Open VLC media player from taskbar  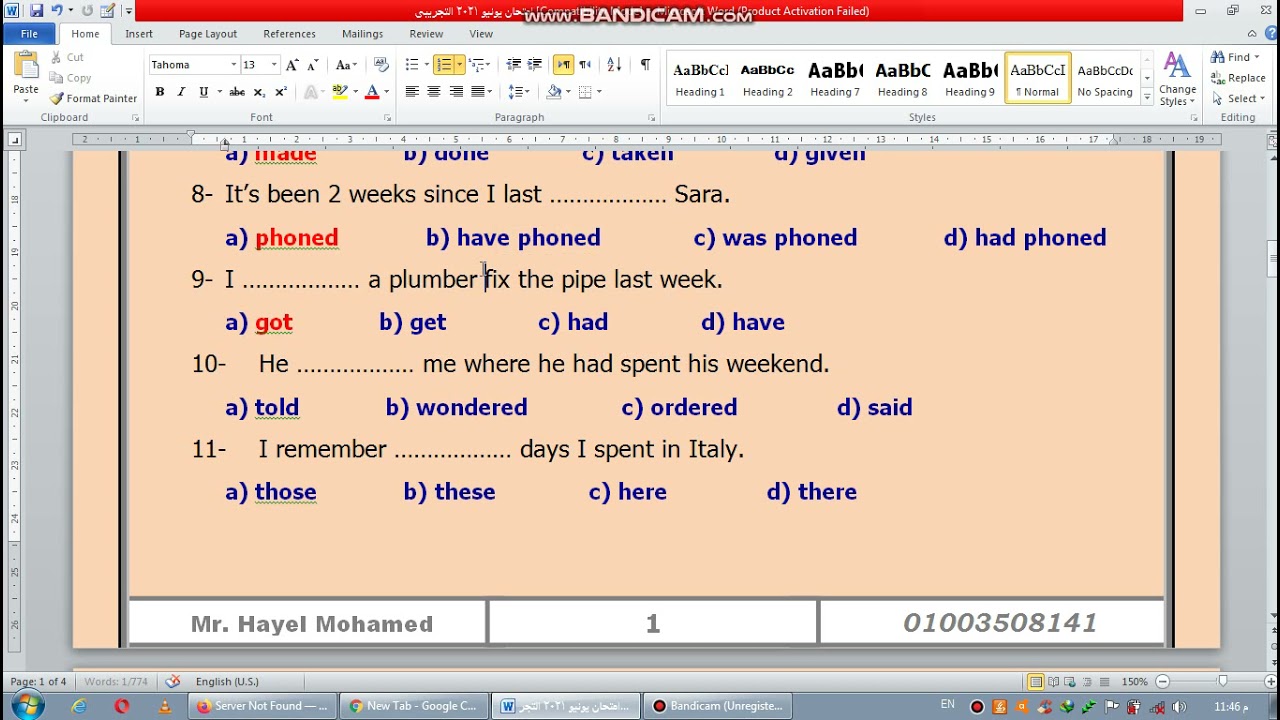(x=165, y=706)
